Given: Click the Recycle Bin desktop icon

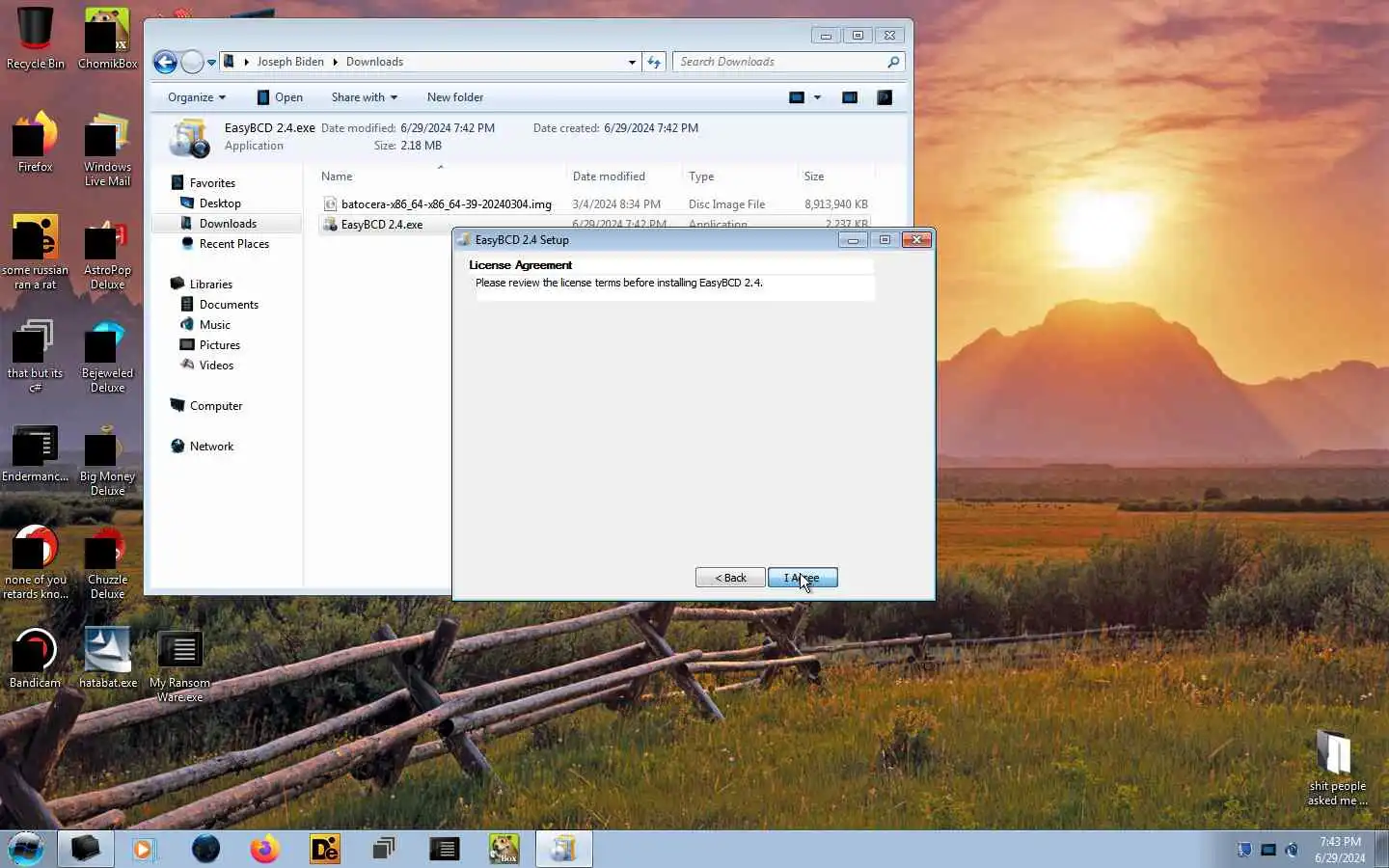Looking at the screenshot, I should pos(36,39).
